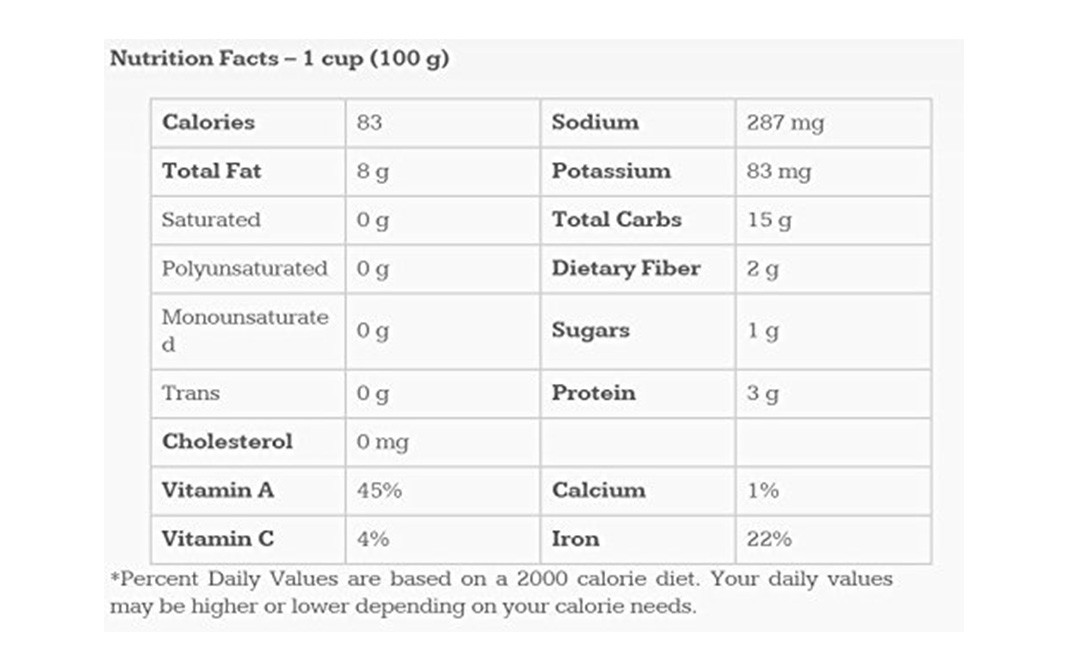
Task: Select the Calories label cell
Action: [x=208, y=122]
